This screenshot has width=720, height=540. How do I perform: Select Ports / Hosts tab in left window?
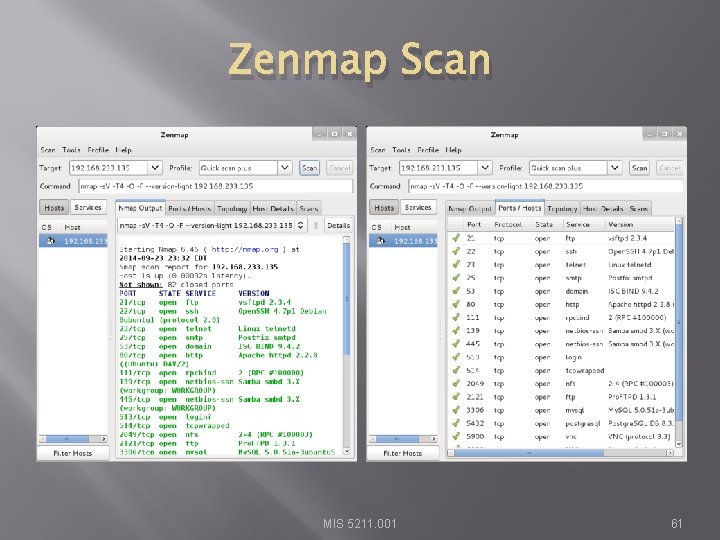pyautogui.click(x=190, y=208)
